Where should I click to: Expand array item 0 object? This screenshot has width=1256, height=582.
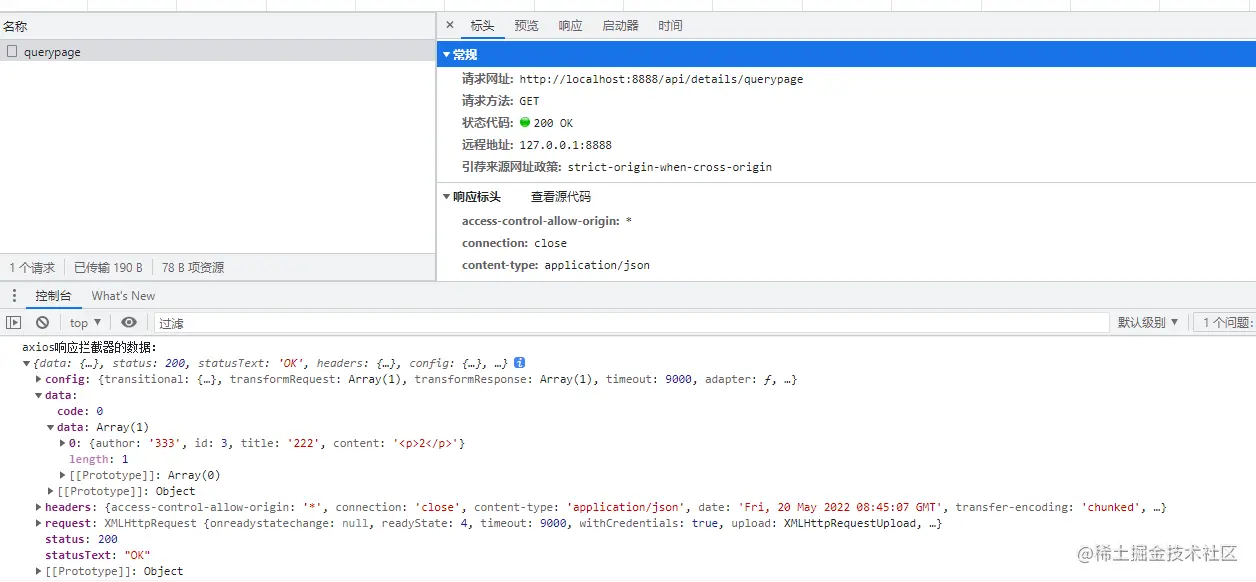click(x=63, y=443)
